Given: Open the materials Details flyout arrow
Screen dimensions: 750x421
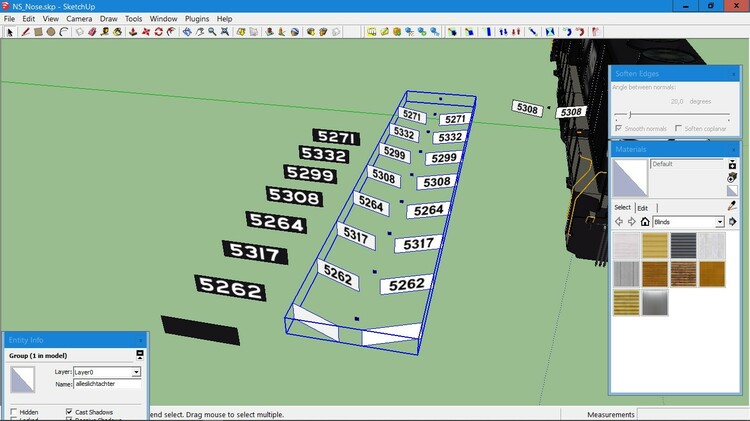Looking at the screenshot, I should [732, 222].
